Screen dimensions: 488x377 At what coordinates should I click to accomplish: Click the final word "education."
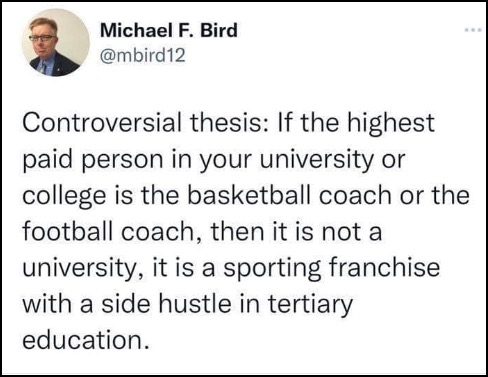[x=85, y=340]
